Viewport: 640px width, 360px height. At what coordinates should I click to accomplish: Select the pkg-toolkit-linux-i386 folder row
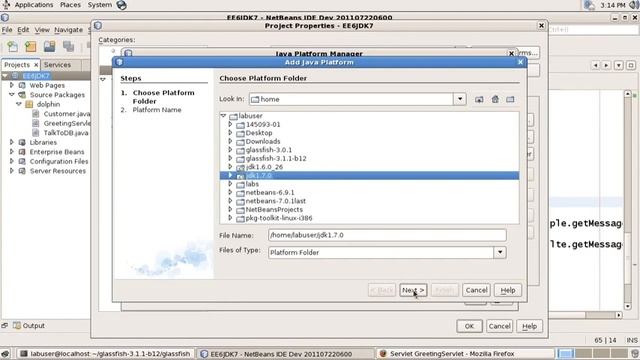279,218
